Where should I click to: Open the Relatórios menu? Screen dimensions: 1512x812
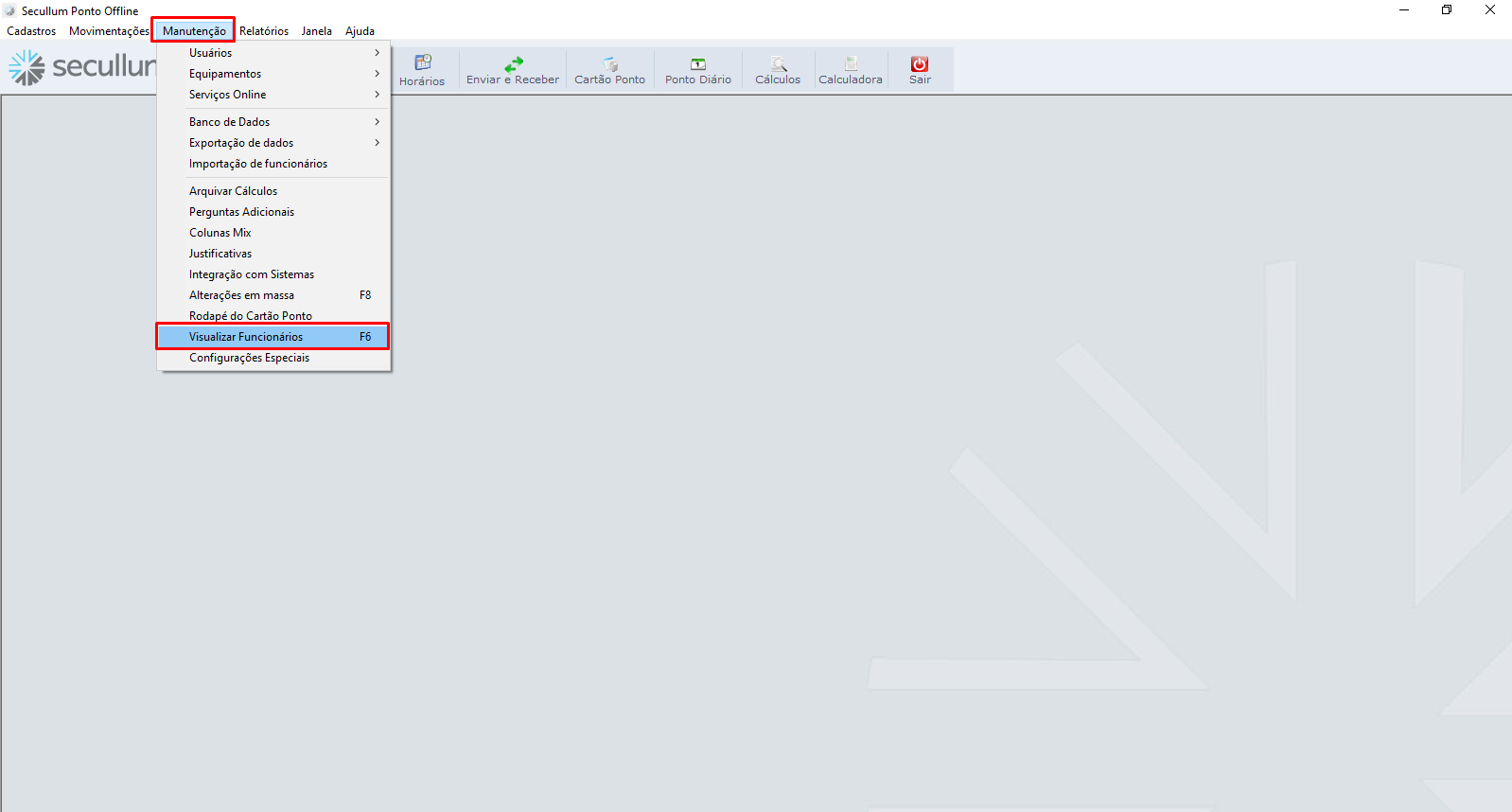pos(264,31)
